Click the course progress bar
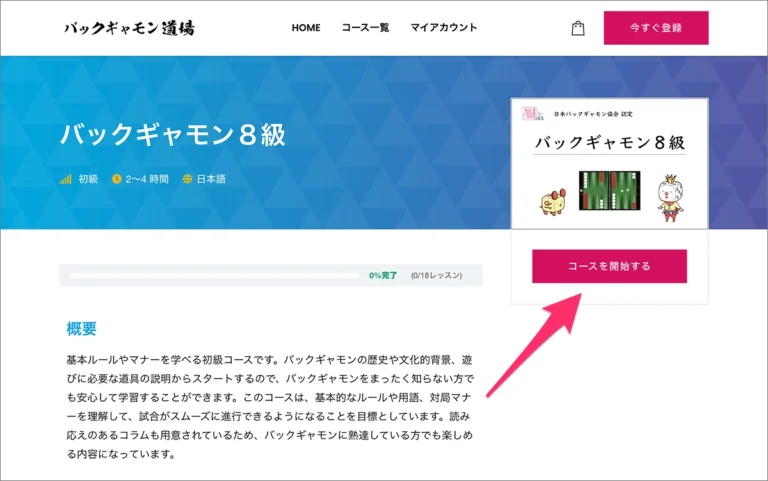This screenshot has width=768, height=481. (x=212, y=275)
